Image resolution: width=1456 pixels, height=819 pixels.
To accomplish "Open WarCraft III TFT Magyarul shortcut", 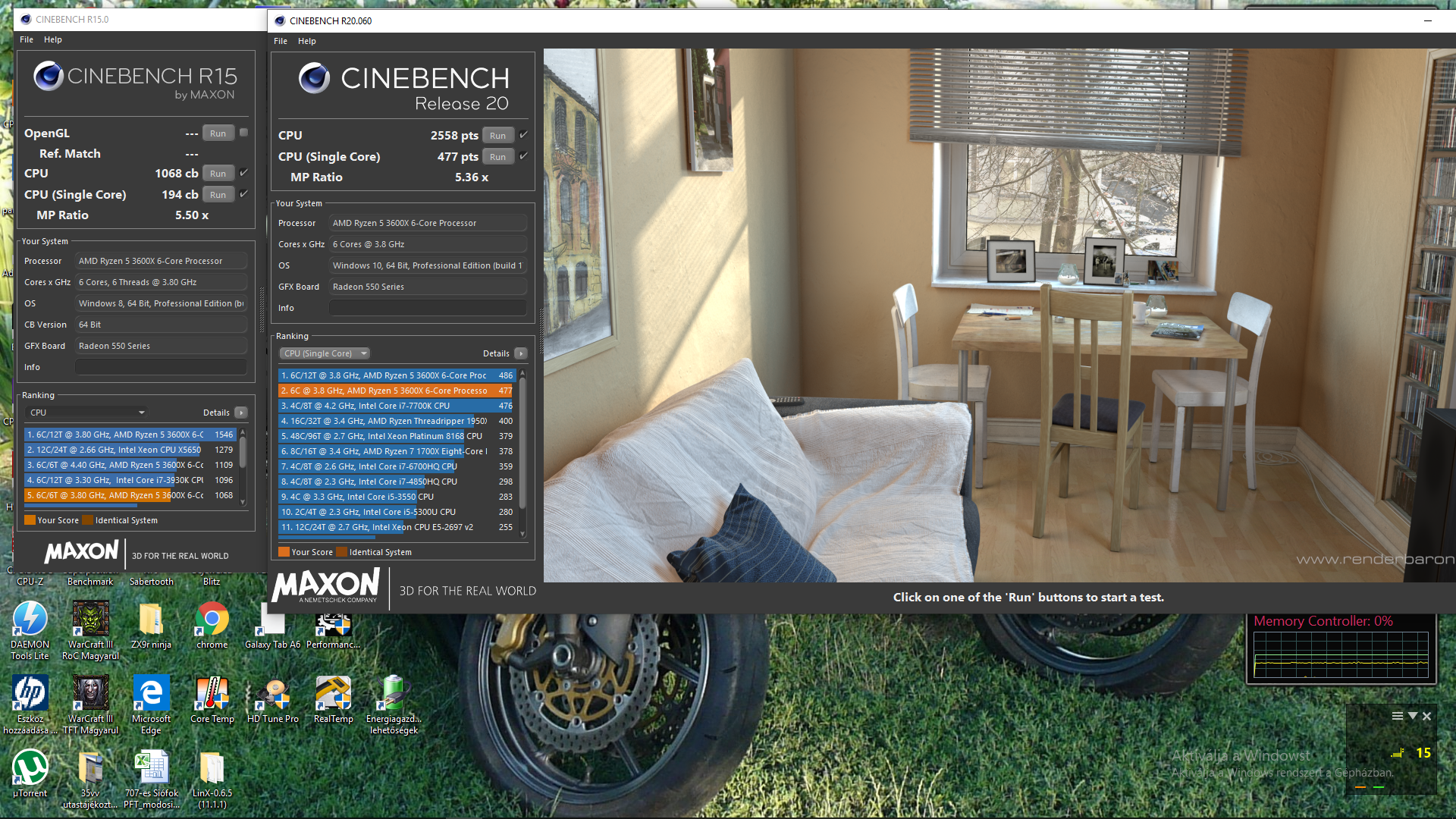I will (x=90, y=704).
